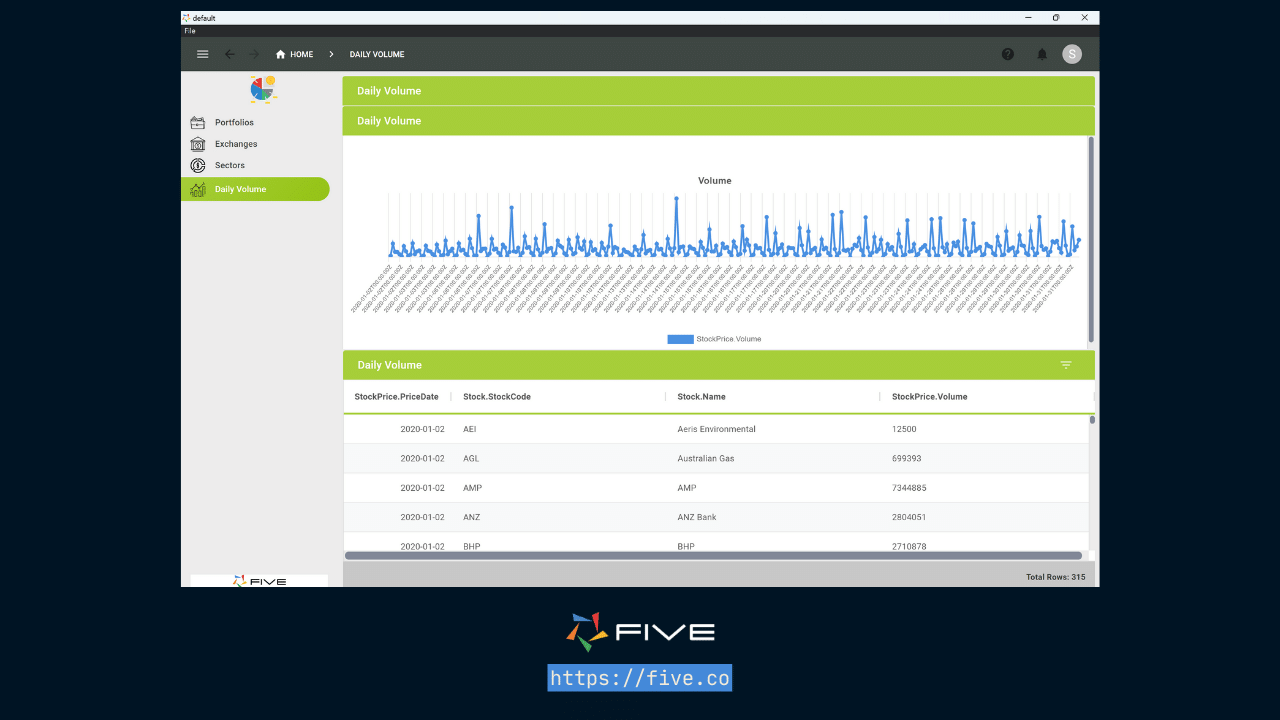Sort by Stock.StockCode column header
The image size is (1280, 720).
(x=497, y=397)
